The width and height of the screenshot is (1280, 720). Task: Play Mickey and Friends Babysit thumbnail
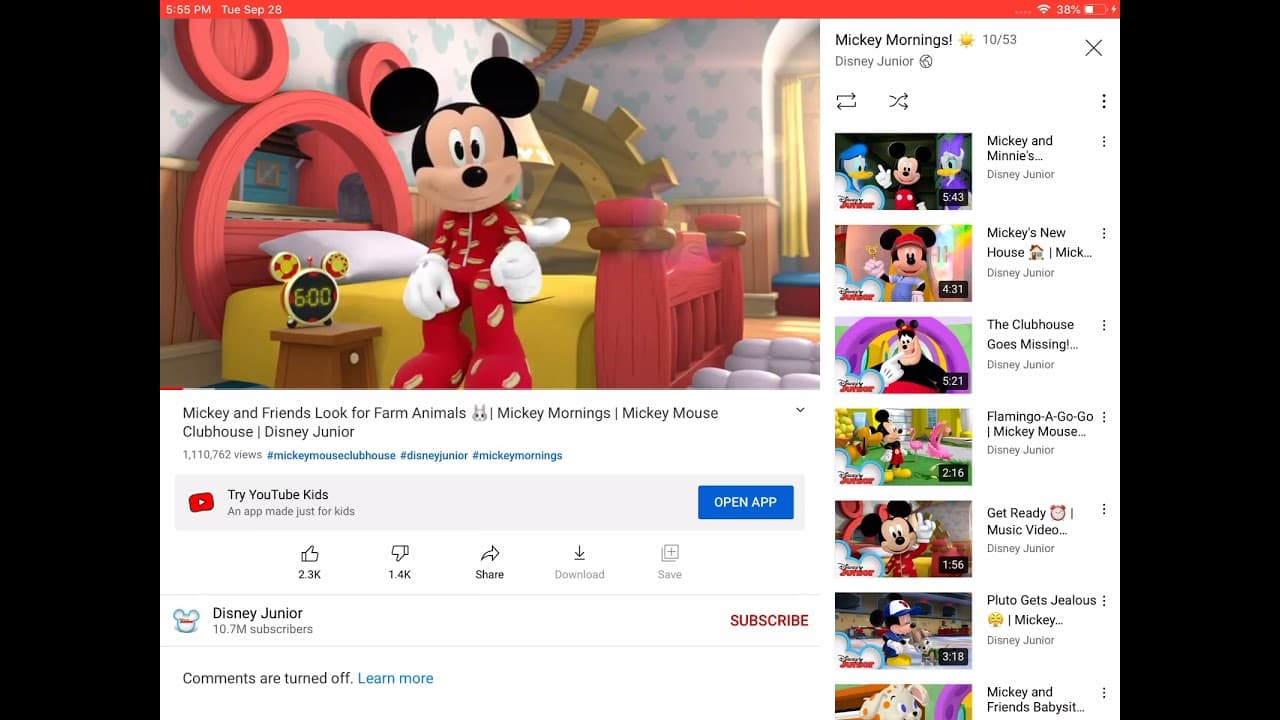coord(903,702)
